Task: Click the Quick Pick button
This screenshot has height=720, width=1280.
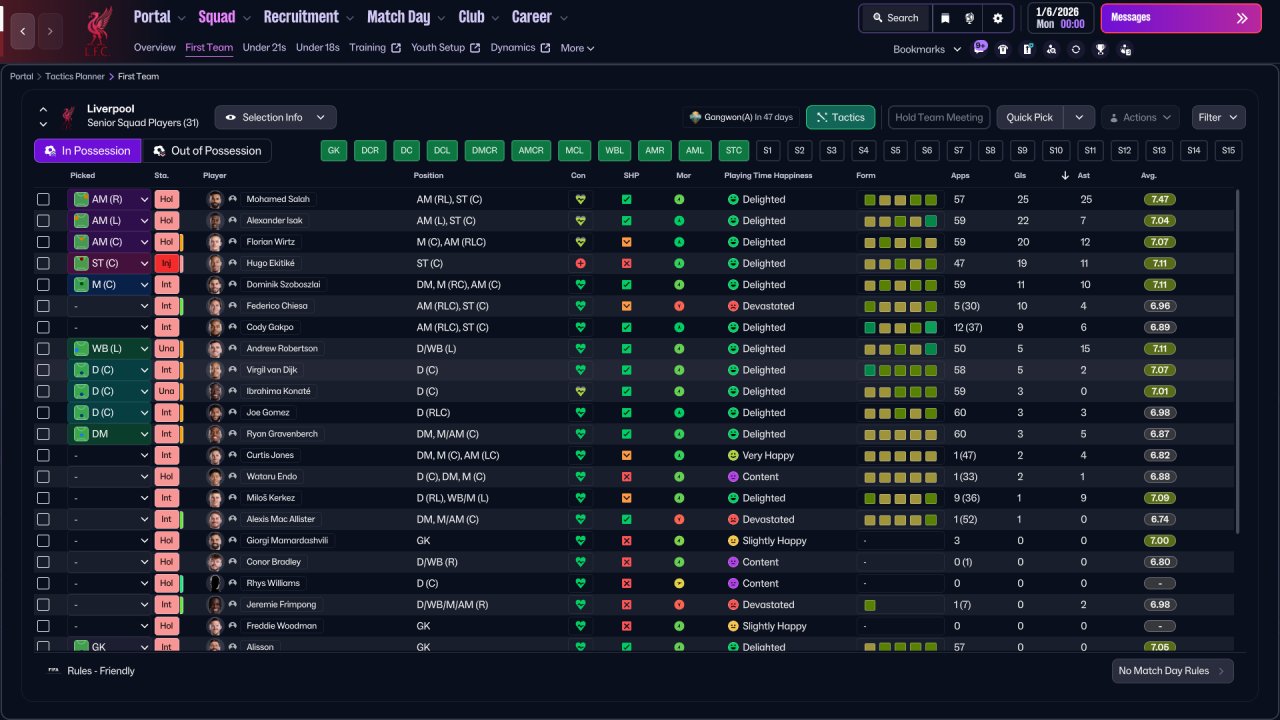Action: [1030, 117]
